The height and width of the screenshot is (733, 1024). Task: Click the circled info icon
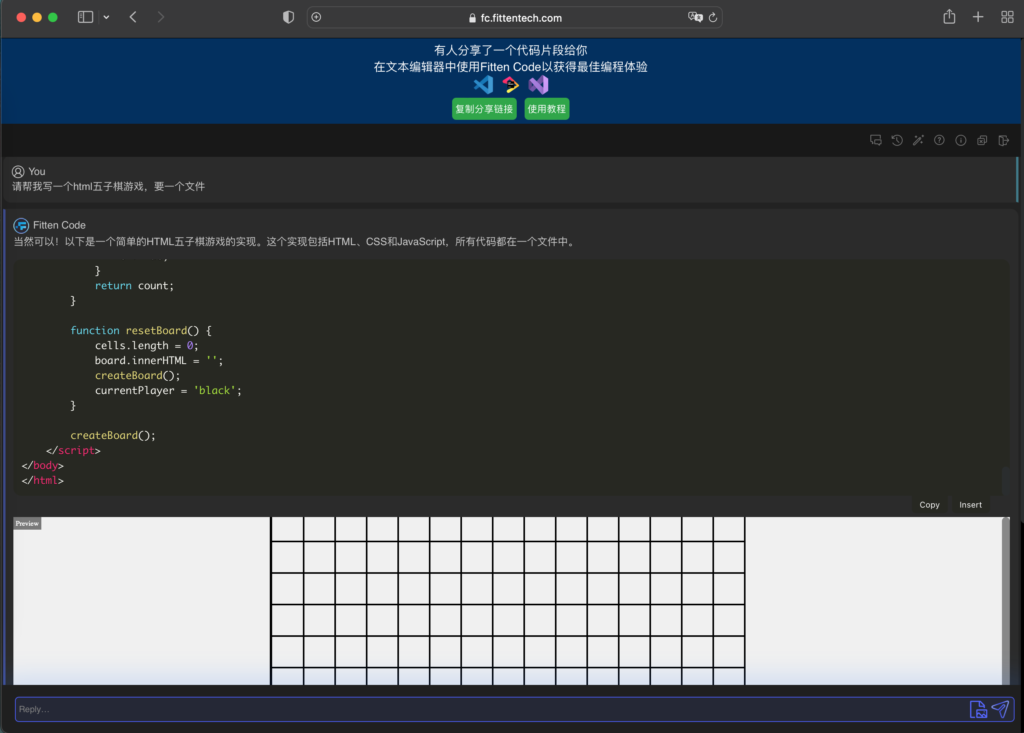pyautogui.click(x=960, y=141)
